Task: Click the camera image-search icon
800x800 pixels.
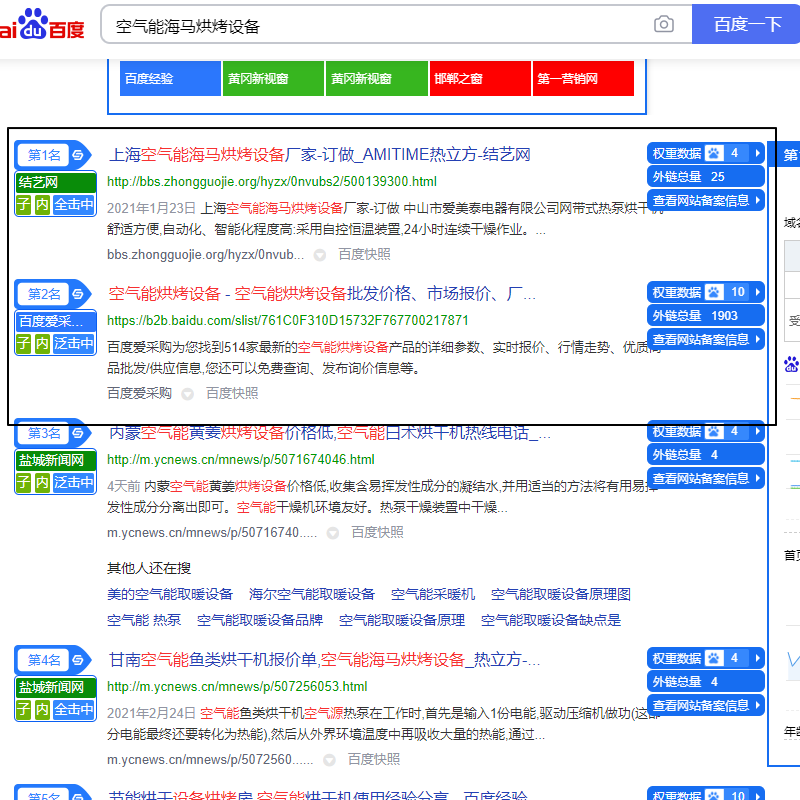Action: [x=663, y=24]
